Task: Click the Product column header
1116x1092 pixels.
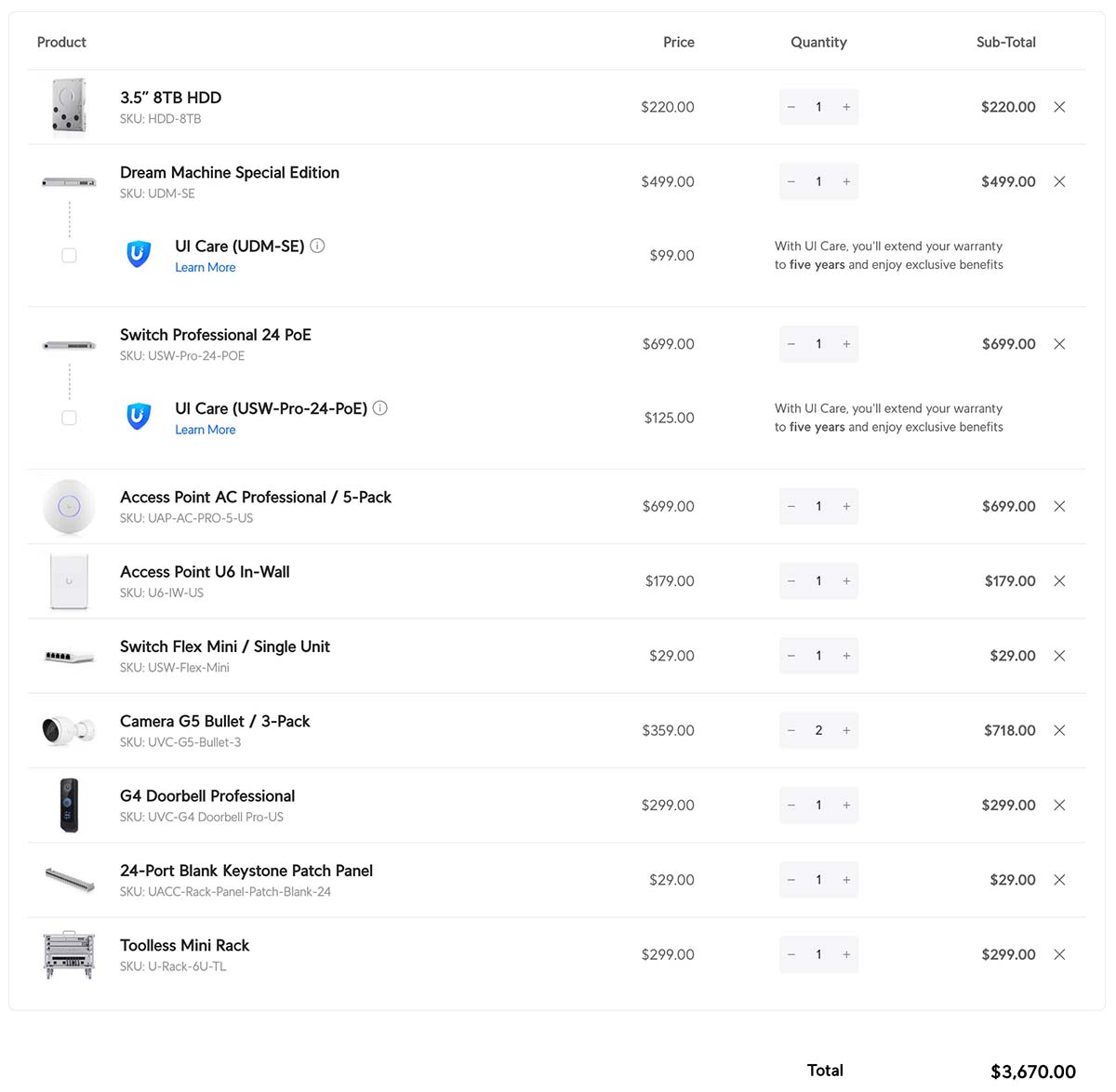Action: (61, 42)
